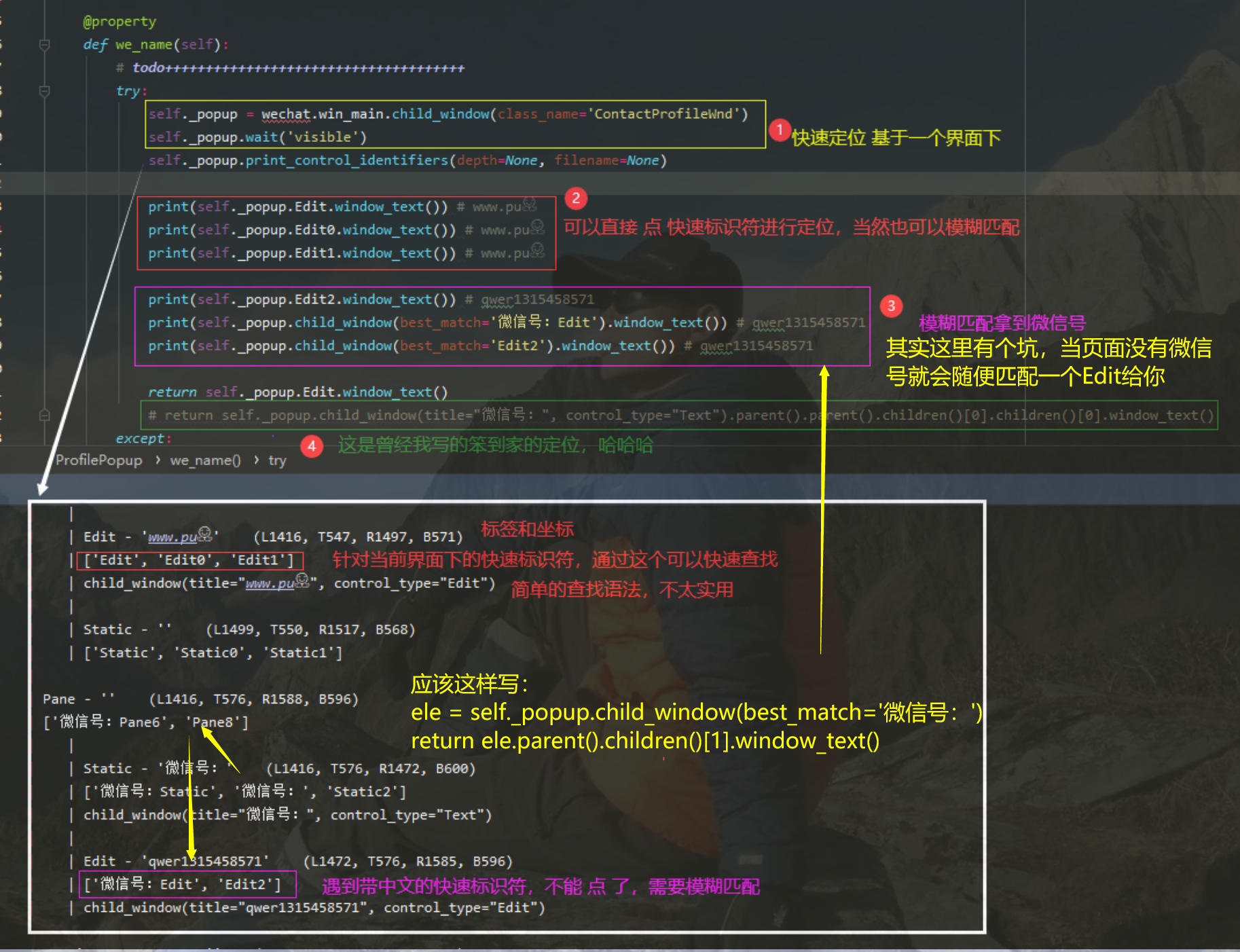
Task: Place cursor on the @property decorator
Action: 120,21
